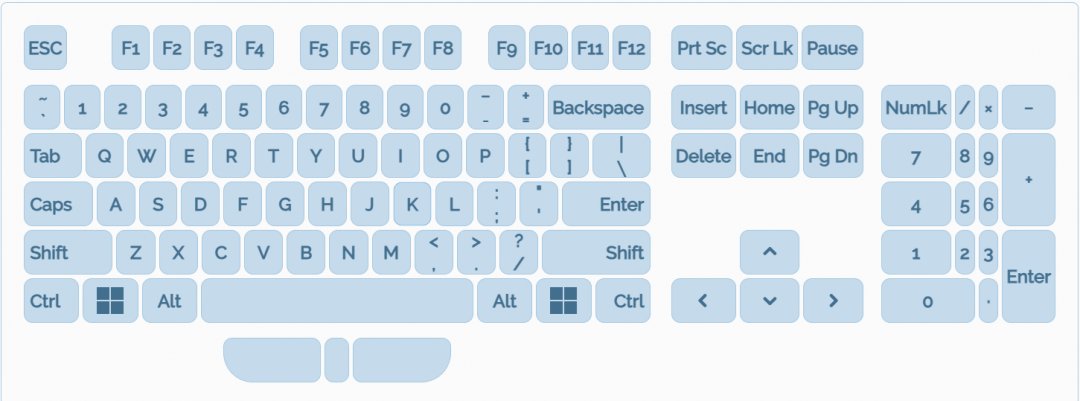Click the ESC key
This screenshot has height=401, width=1080.
(45, 48)
